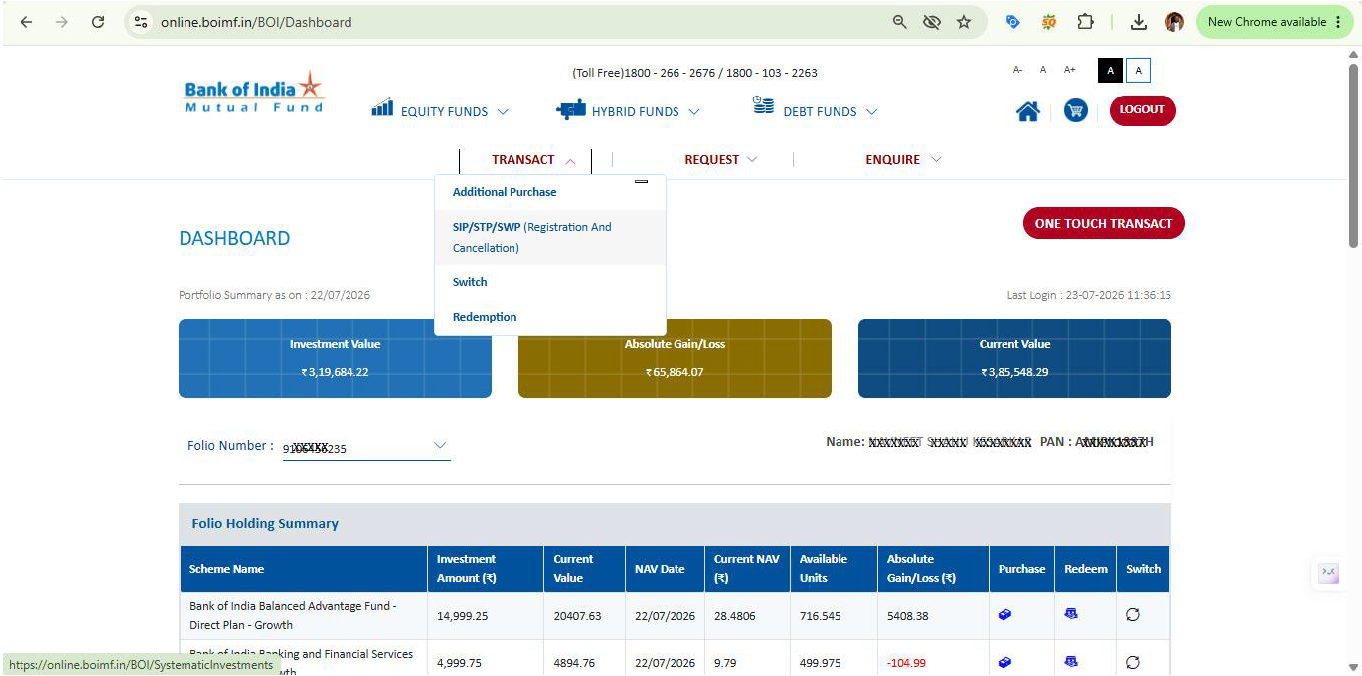The width and height of the screenshot is (1362, 676).
Task: Click the Current Value card
Action: pos(1014,358)
